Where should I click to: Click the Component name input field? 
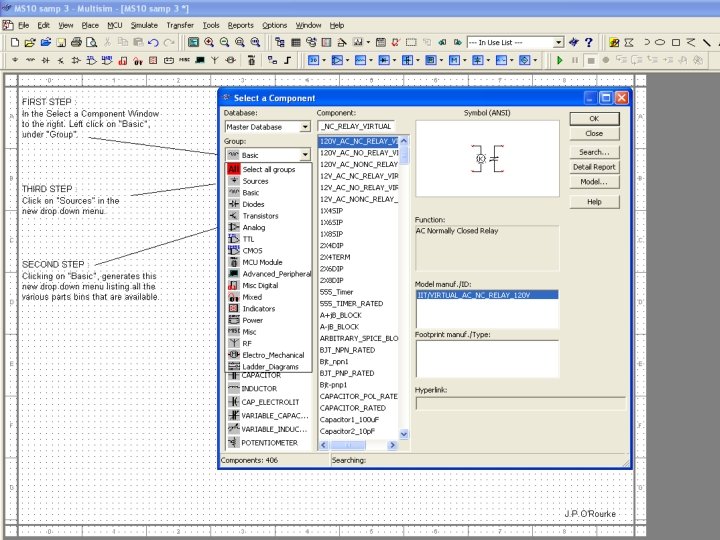[356, 126]
